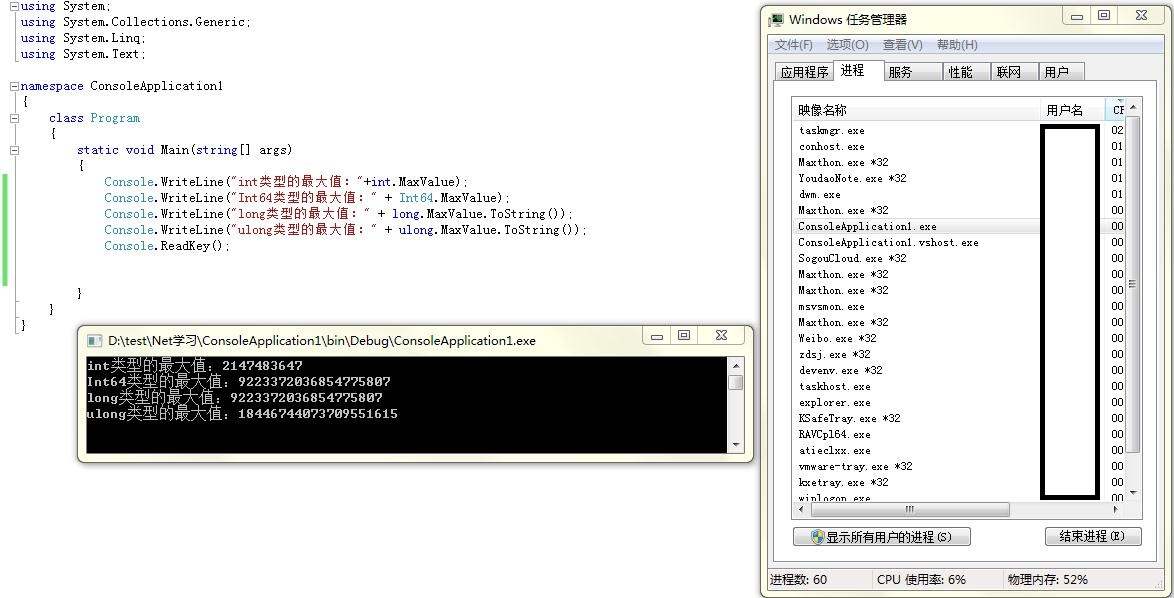The width and height of the screenshot is (1174, 598).
Task: Collapse class Program block
Action: coord(14,118)
